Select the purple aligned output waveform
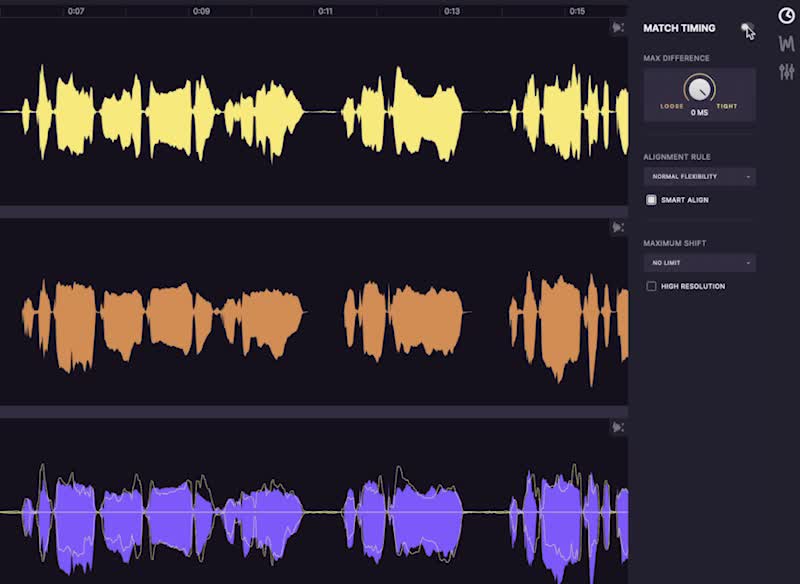The width and height of the screenshot is (800, 584). 300,510
